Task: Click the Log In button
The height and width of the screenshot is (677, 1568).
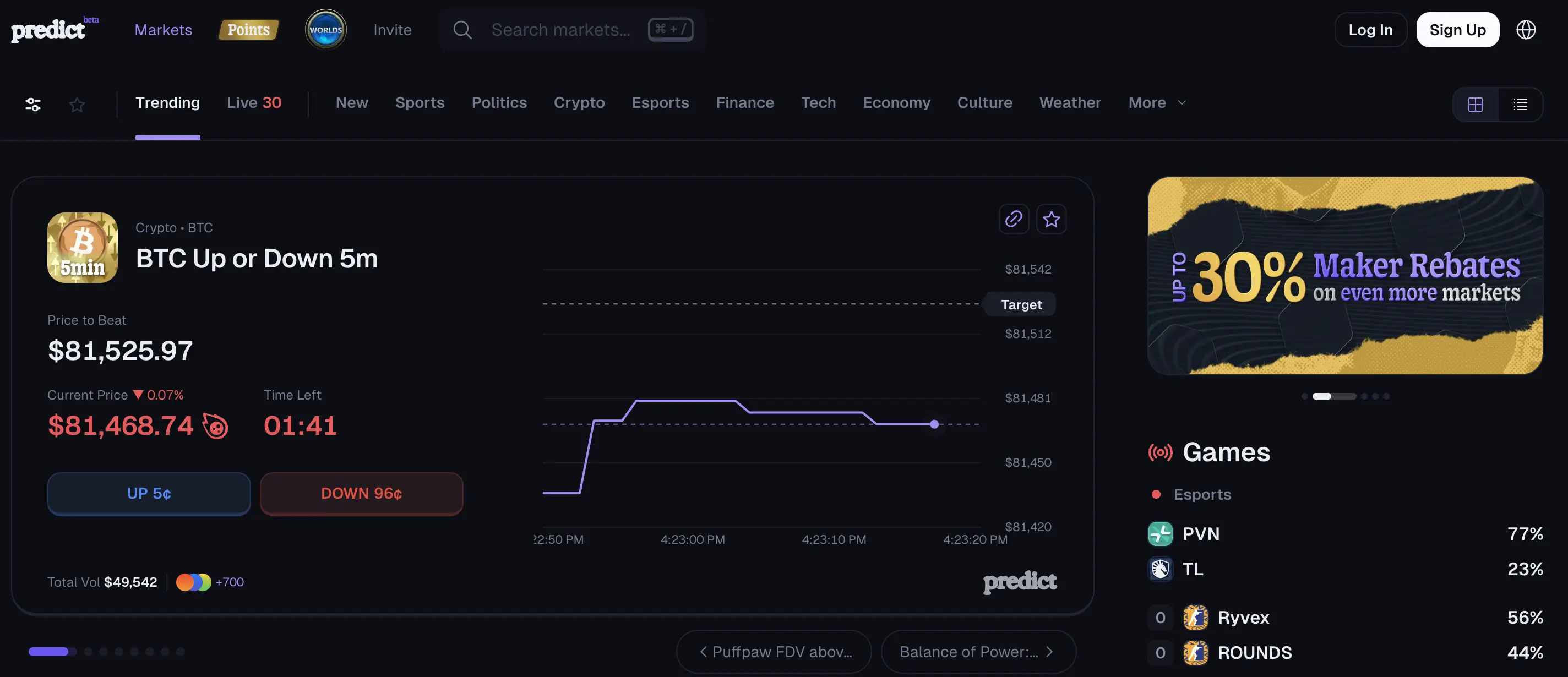Action: pos(1370,30)
